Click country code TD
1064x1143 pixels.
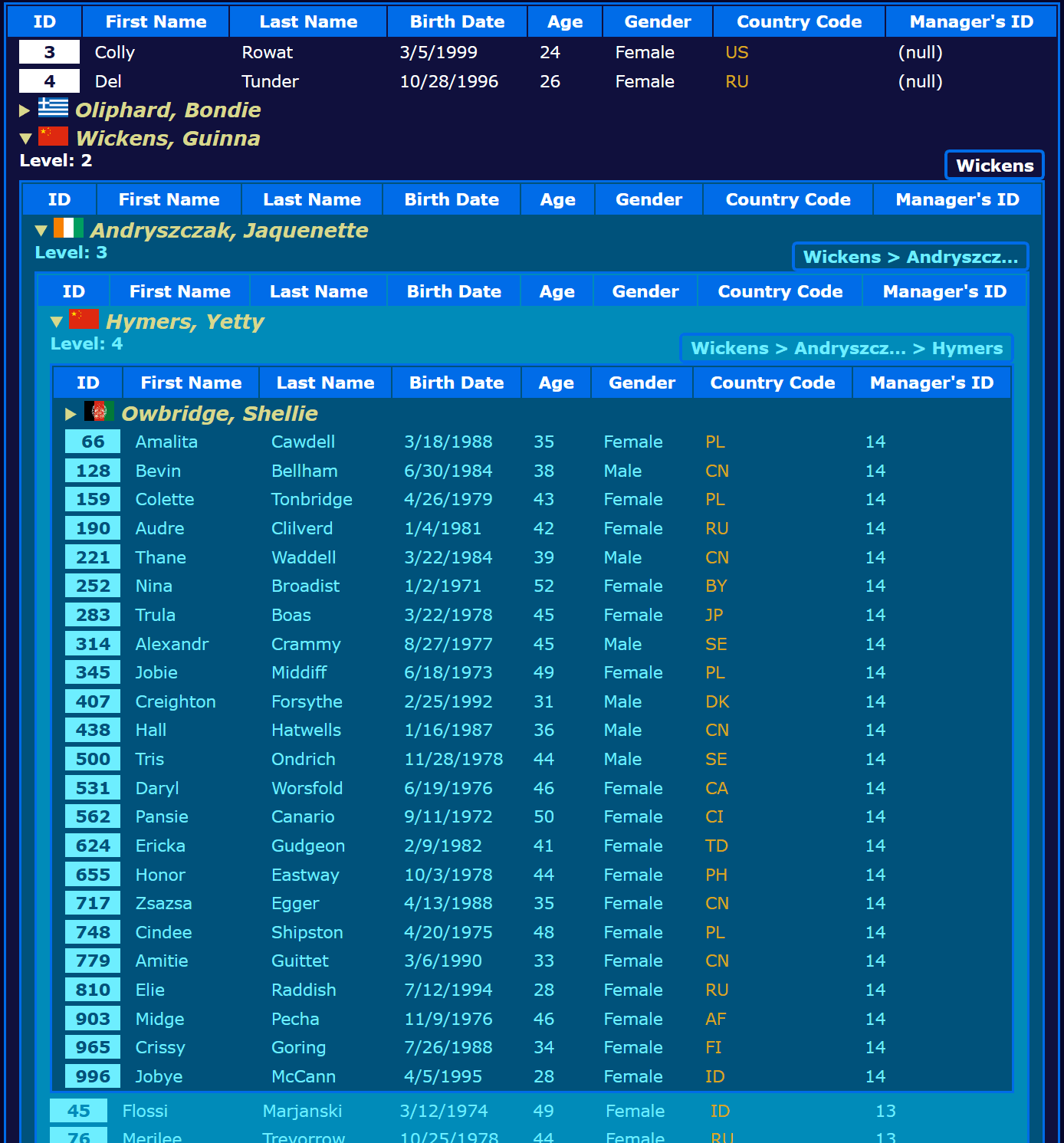(716, 846)
